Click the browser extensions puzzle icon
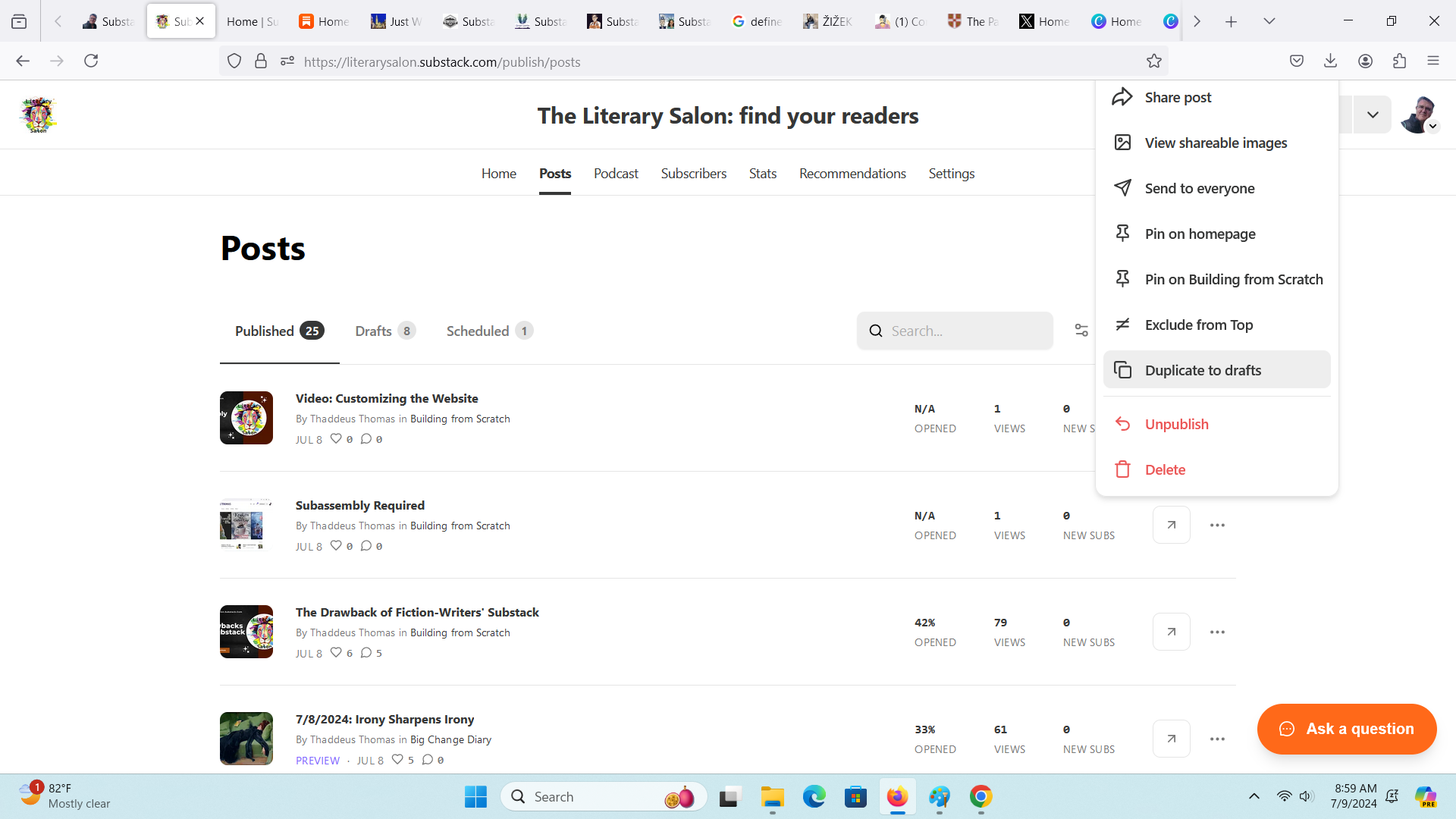The width and height of the screenshot is (1456, 819). coord(1399,61)
